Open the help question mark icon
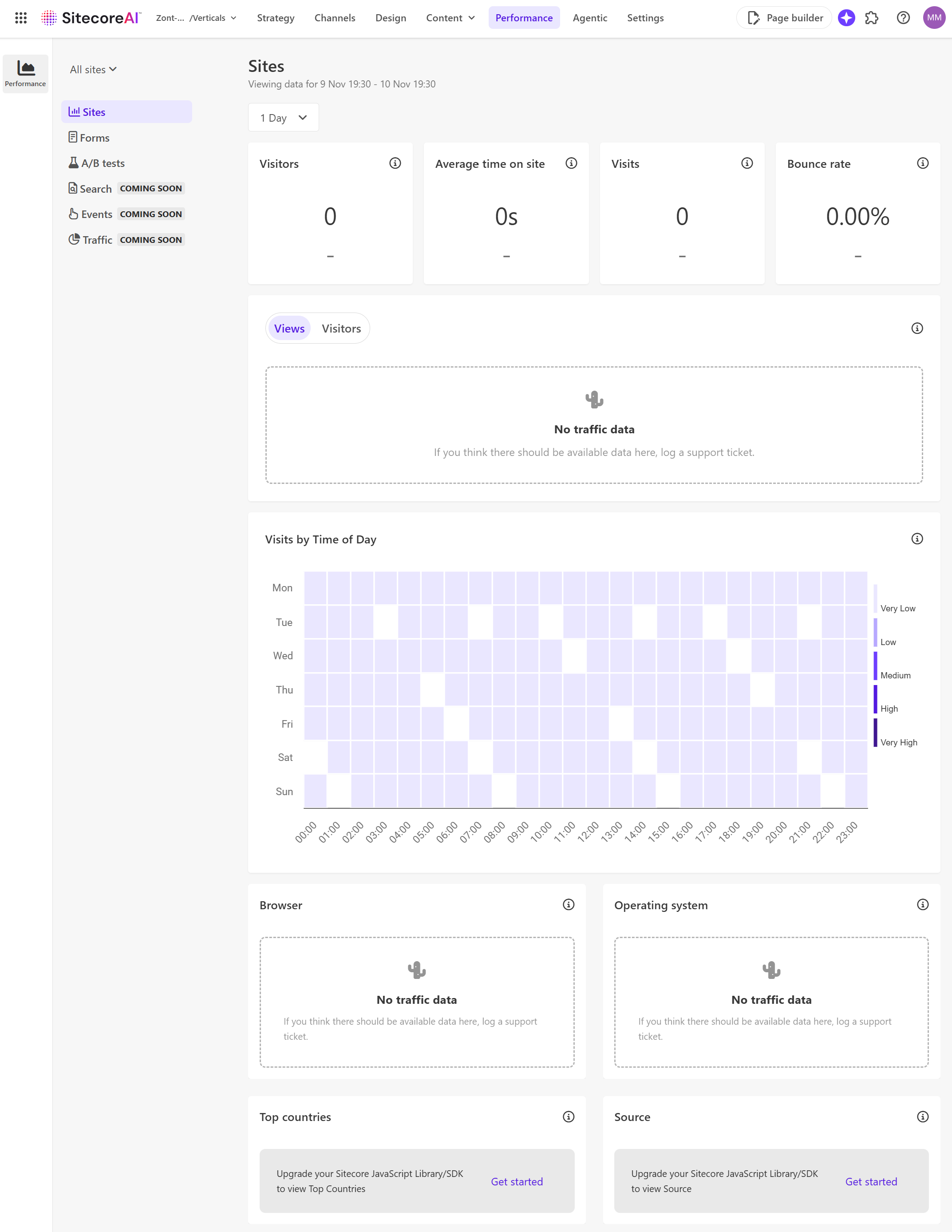 (x=903, y=18)
